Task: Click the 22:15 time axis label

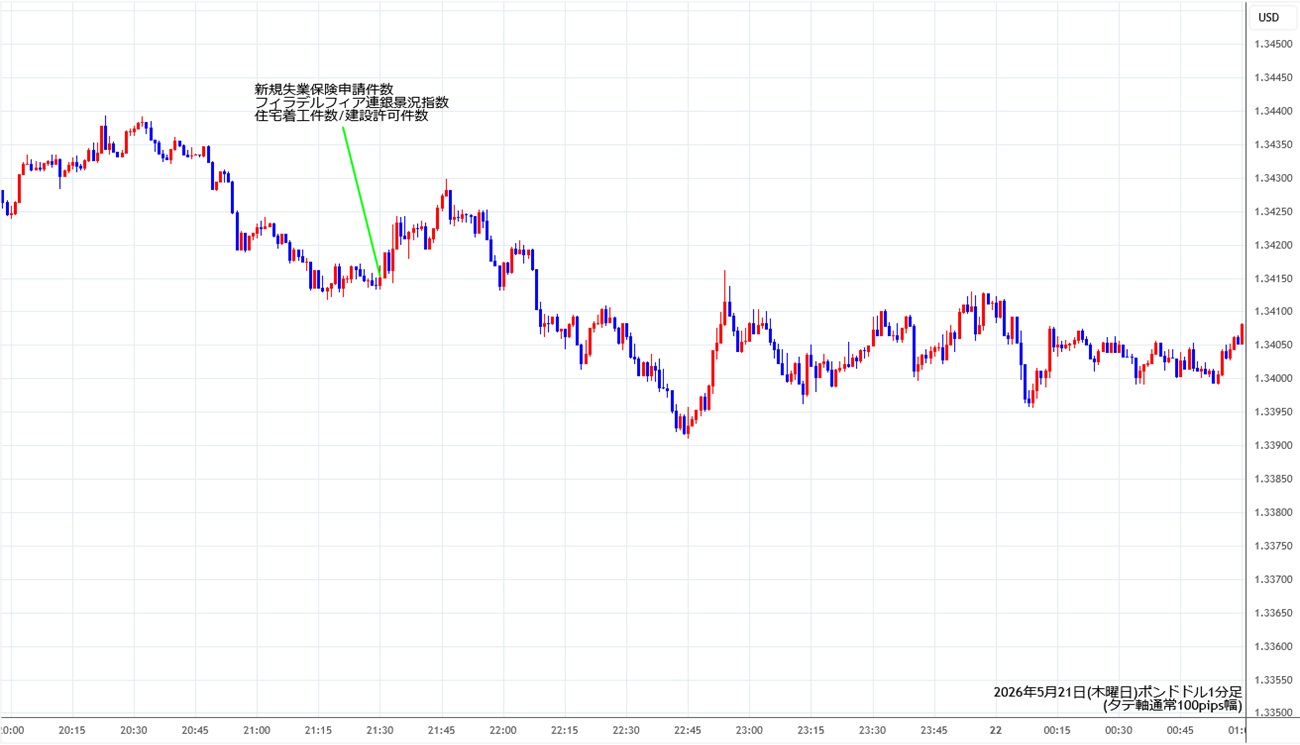Action: click(564, 731)
